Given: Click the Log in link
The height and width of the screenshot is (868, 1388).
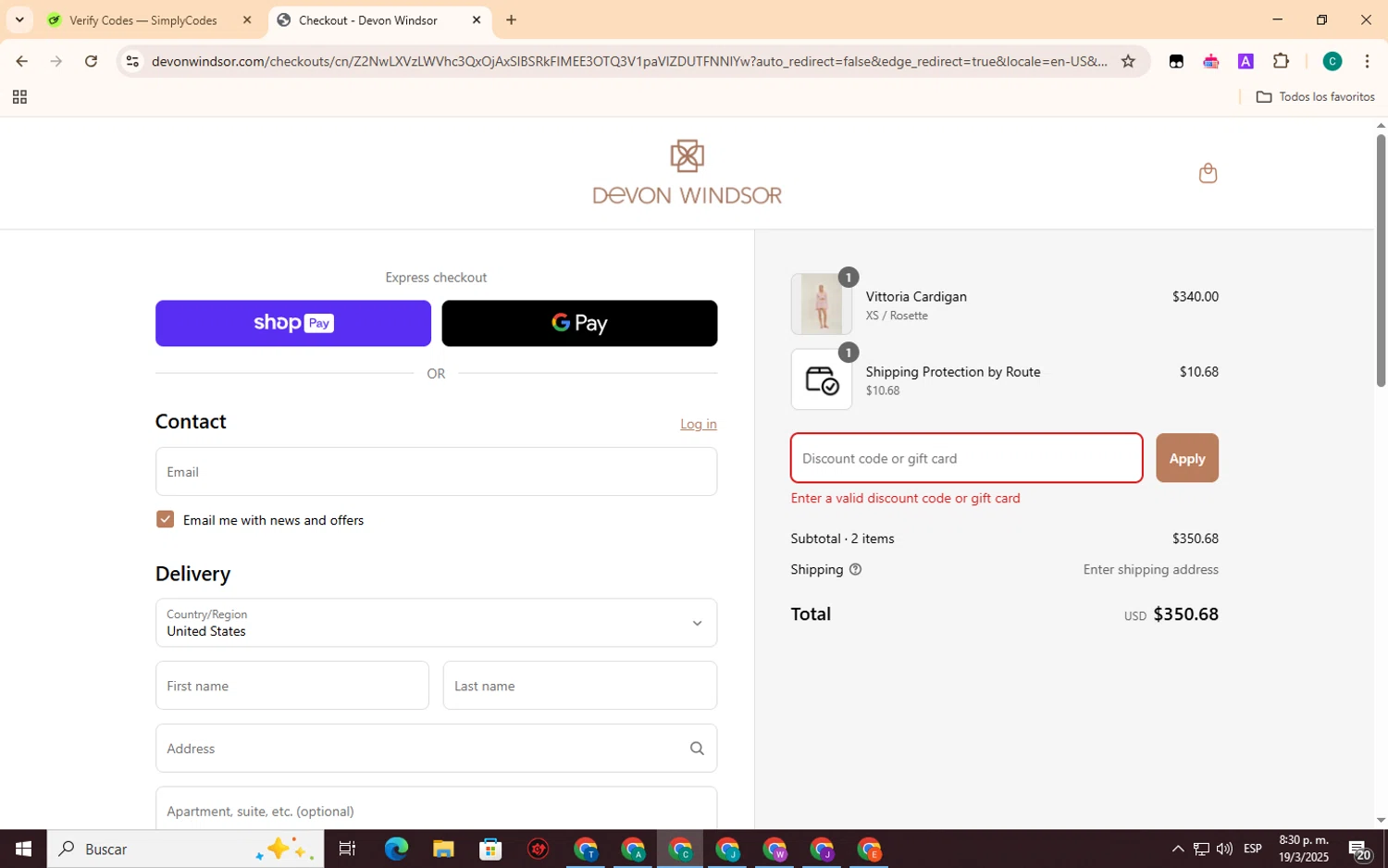Looking at the screenshot, I should 698,424.
